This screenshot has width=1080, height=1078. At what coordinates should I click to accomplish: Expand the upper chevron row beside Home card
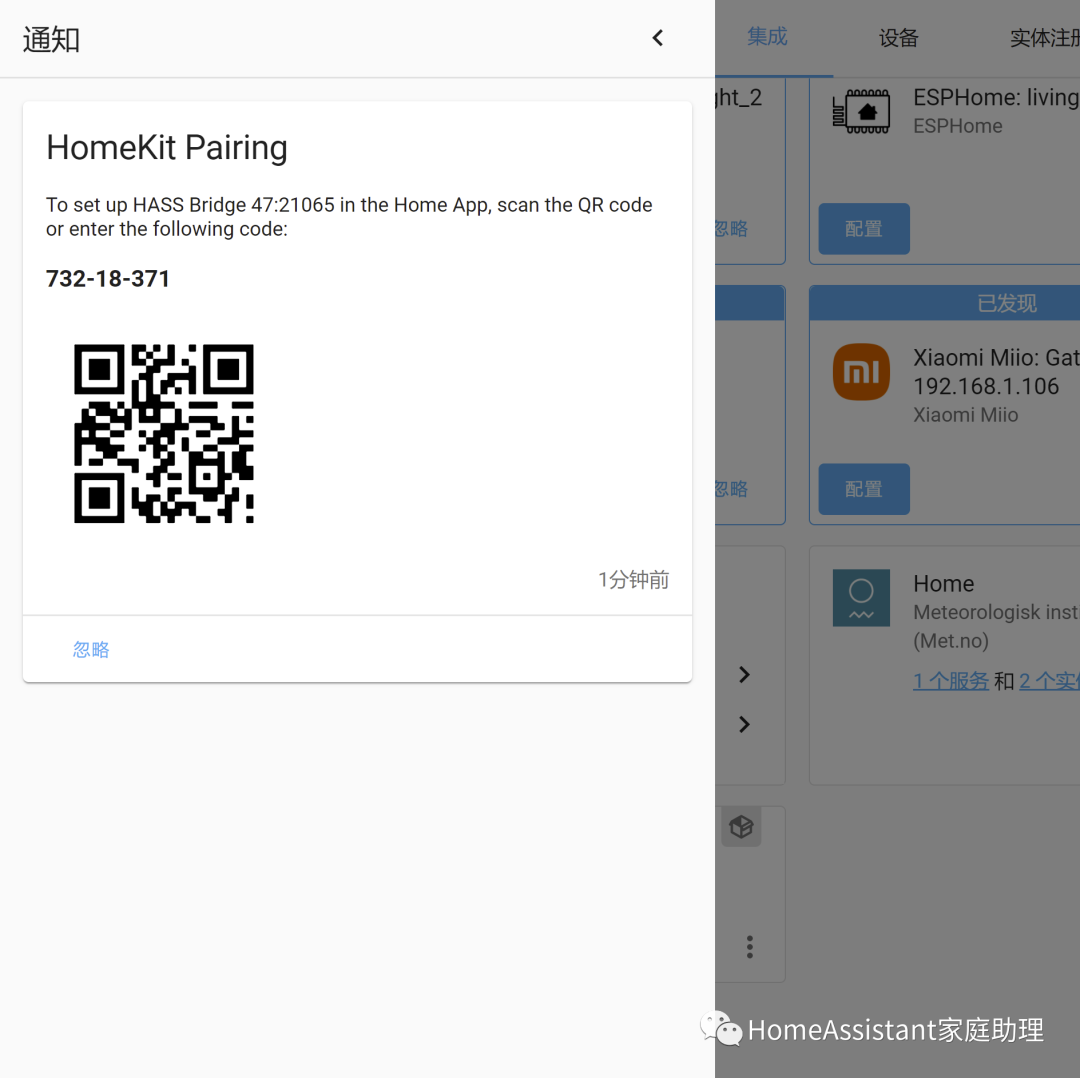point(744,675)
